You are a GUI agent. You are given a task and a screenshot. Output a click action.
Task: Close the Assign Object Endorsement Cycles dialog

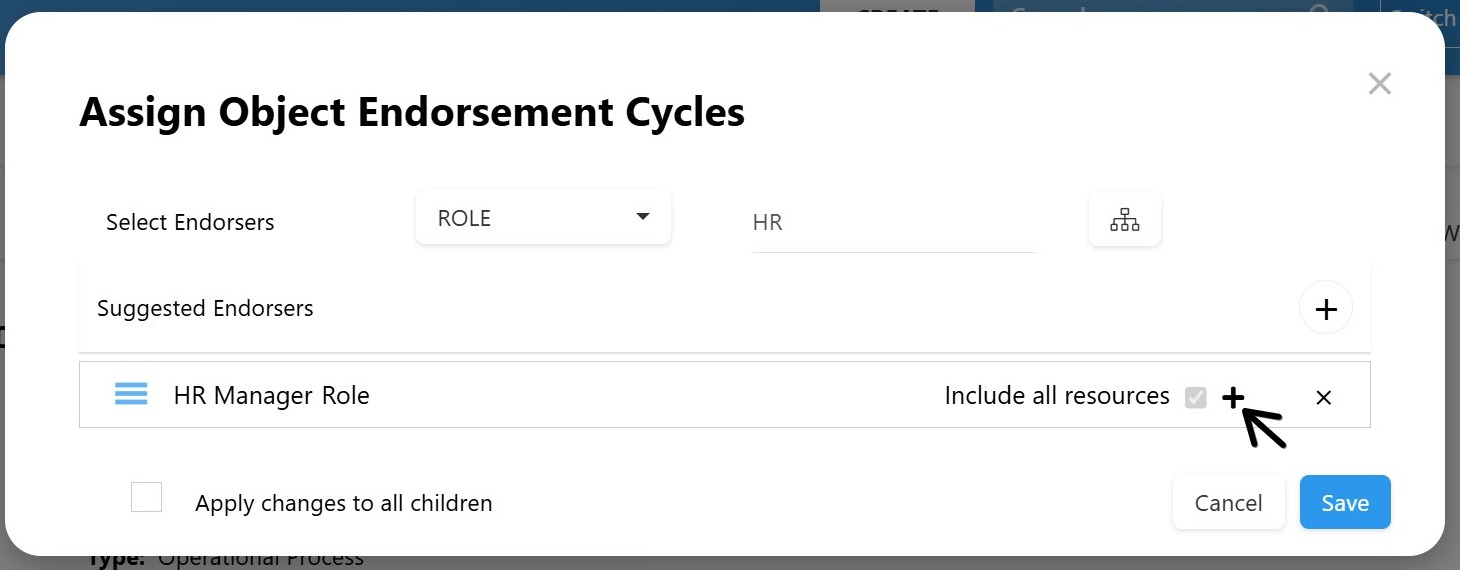click(x=1379, y=84)
